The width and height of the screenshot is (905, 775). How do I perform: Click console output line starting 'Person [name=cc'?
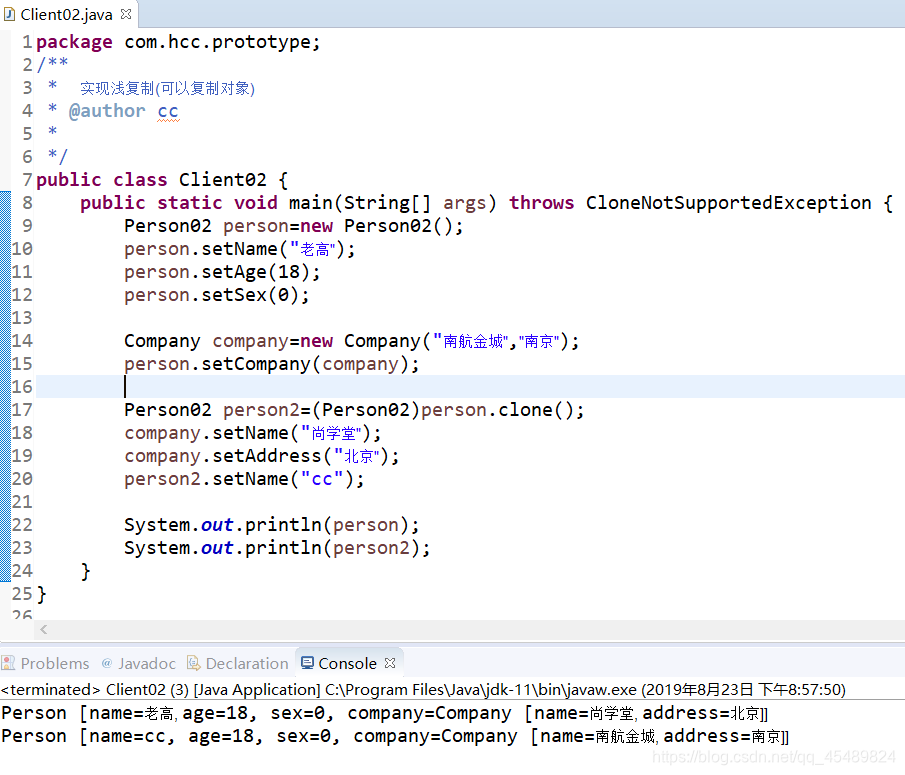(395, 736)
